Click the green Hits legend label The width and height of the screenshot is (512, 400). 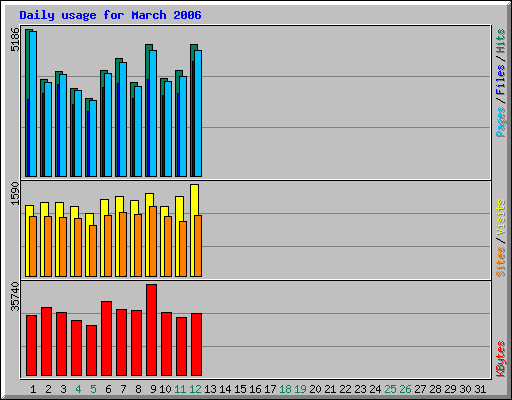[x=501, y=41]
